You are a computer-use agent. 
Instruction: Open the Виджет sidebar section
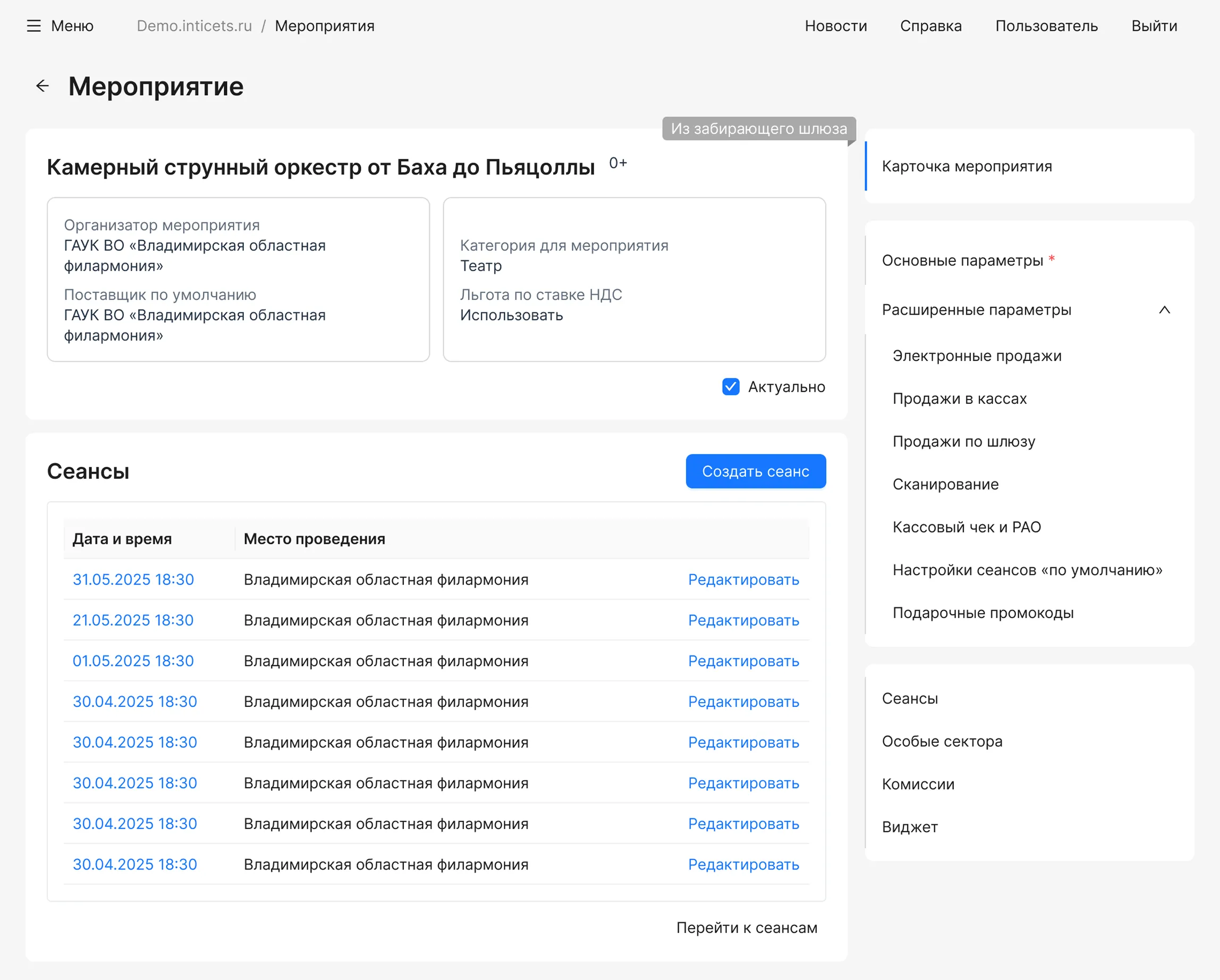909,826
